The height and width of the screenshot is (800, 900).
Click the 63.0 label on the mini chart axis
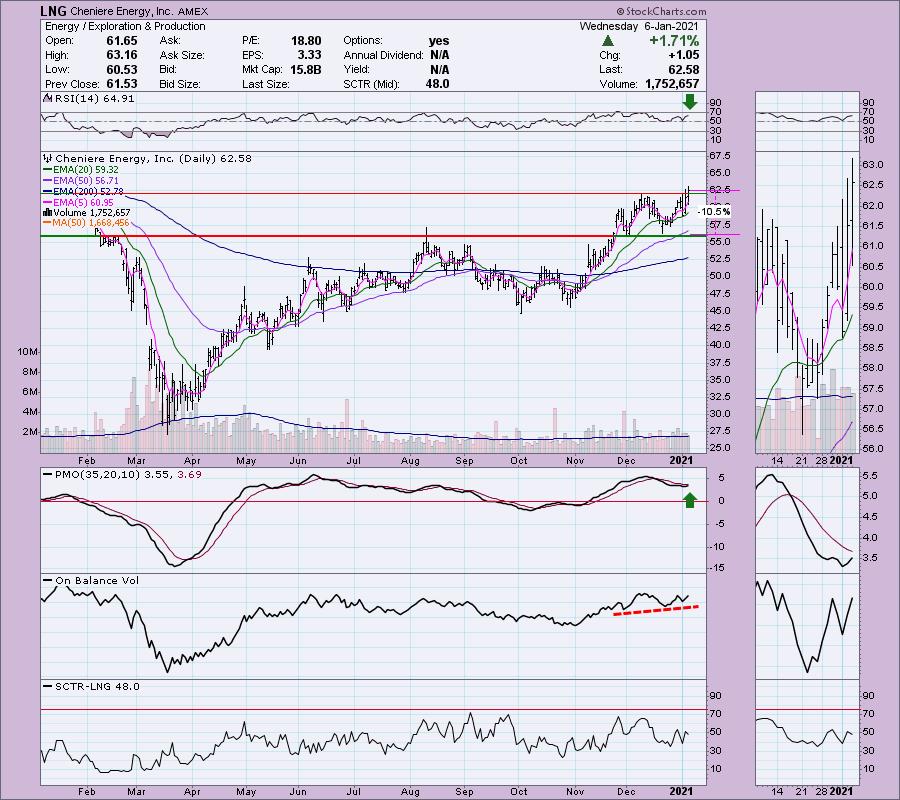pos(872,165)
